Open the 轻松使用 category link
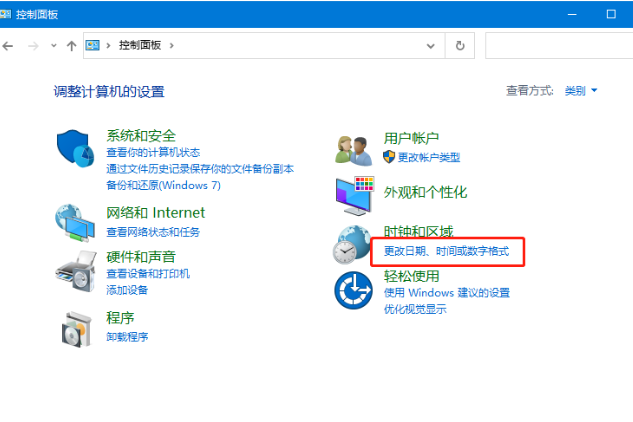The width and height of the screenshot is (633, 422). coord(411,276)
